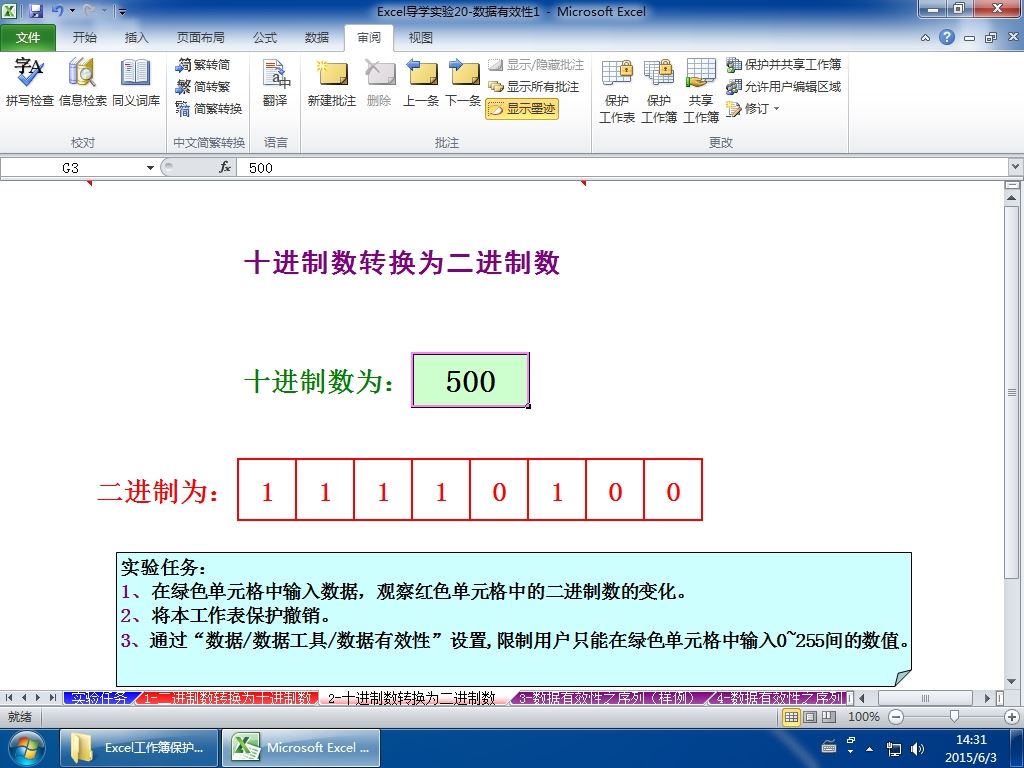This screenshot has width=1024, height=768.
Task: Switch to the 数据 (Data) tab
Action: (317, 38)
